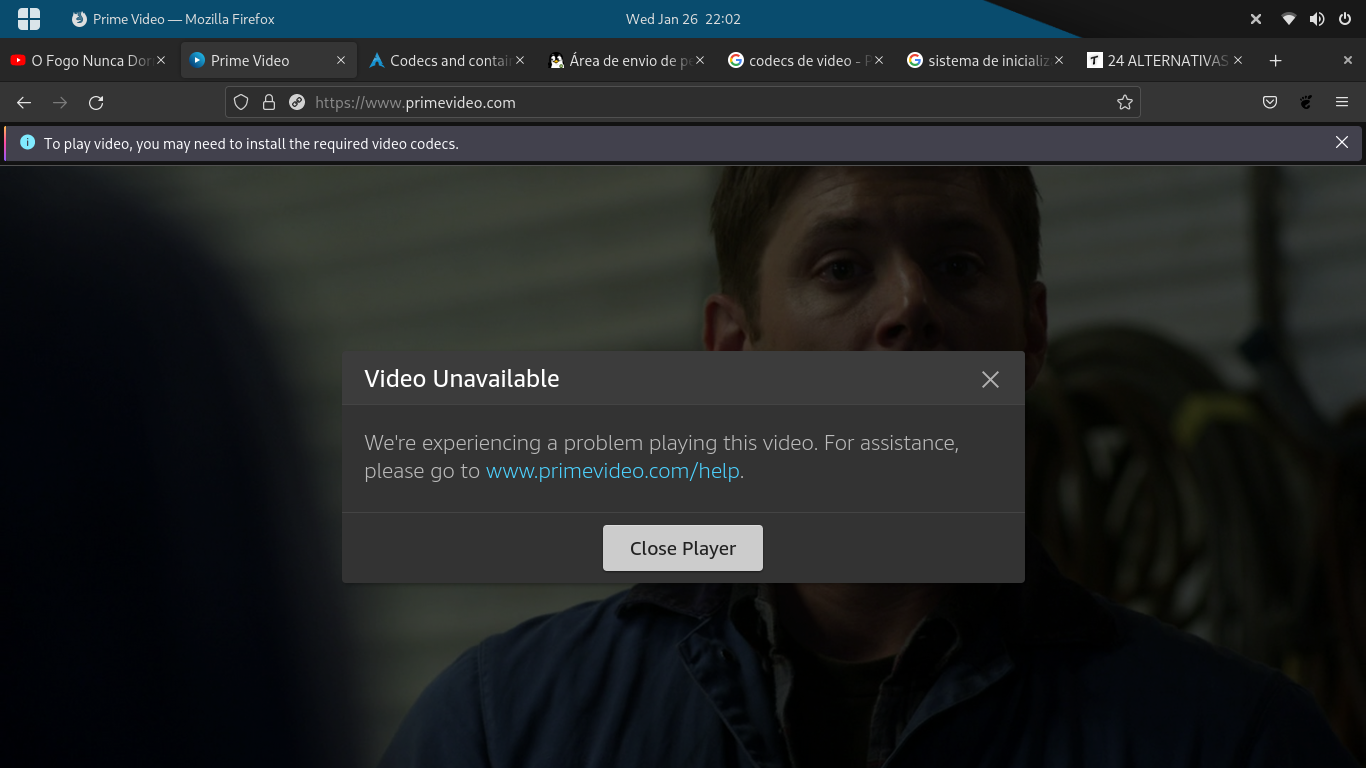
Task: Open a new tab with plus button
Action: 1275,61
